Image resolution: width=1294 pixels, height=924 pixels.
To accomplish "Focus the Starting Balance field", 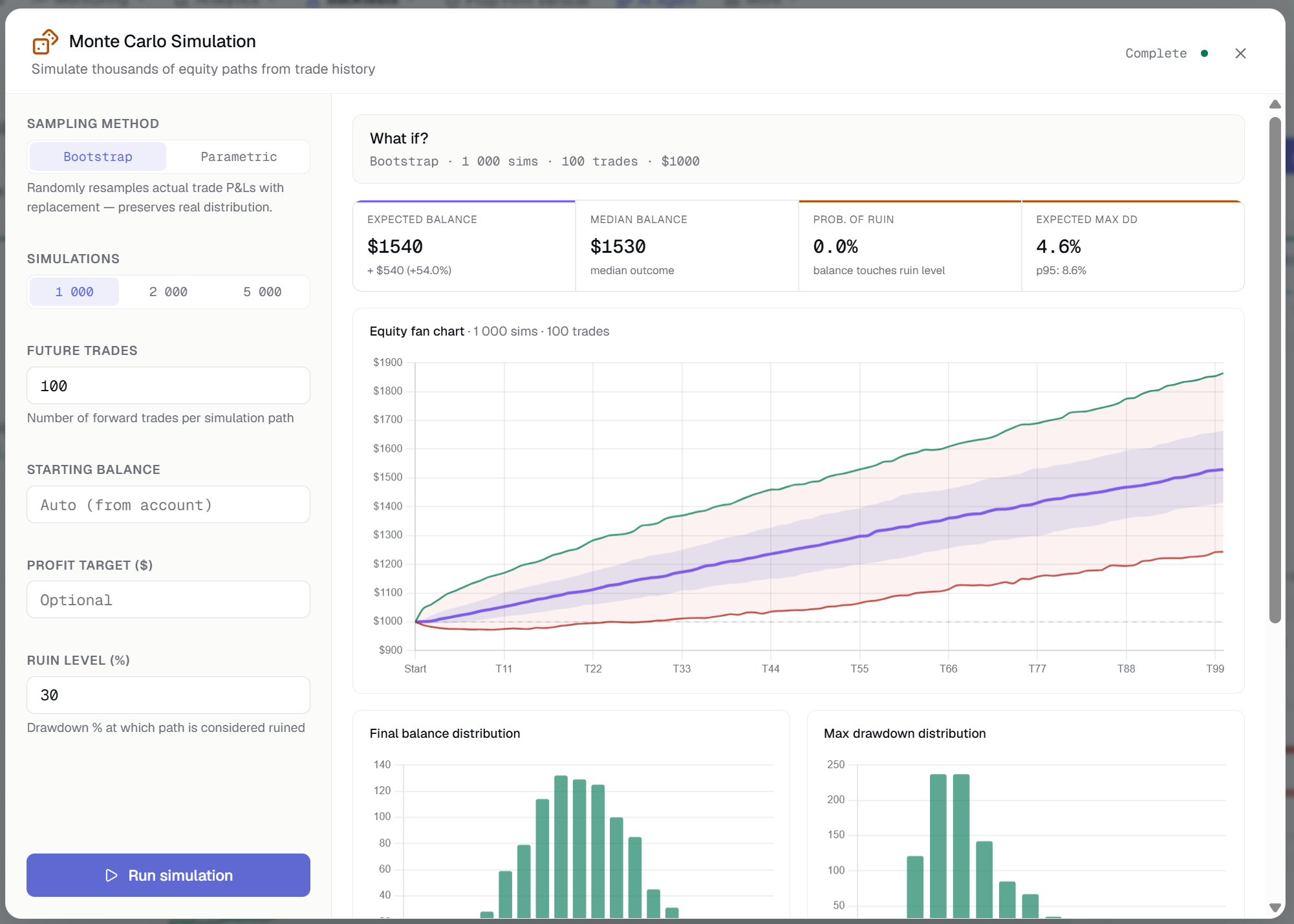I will (168, 504).
